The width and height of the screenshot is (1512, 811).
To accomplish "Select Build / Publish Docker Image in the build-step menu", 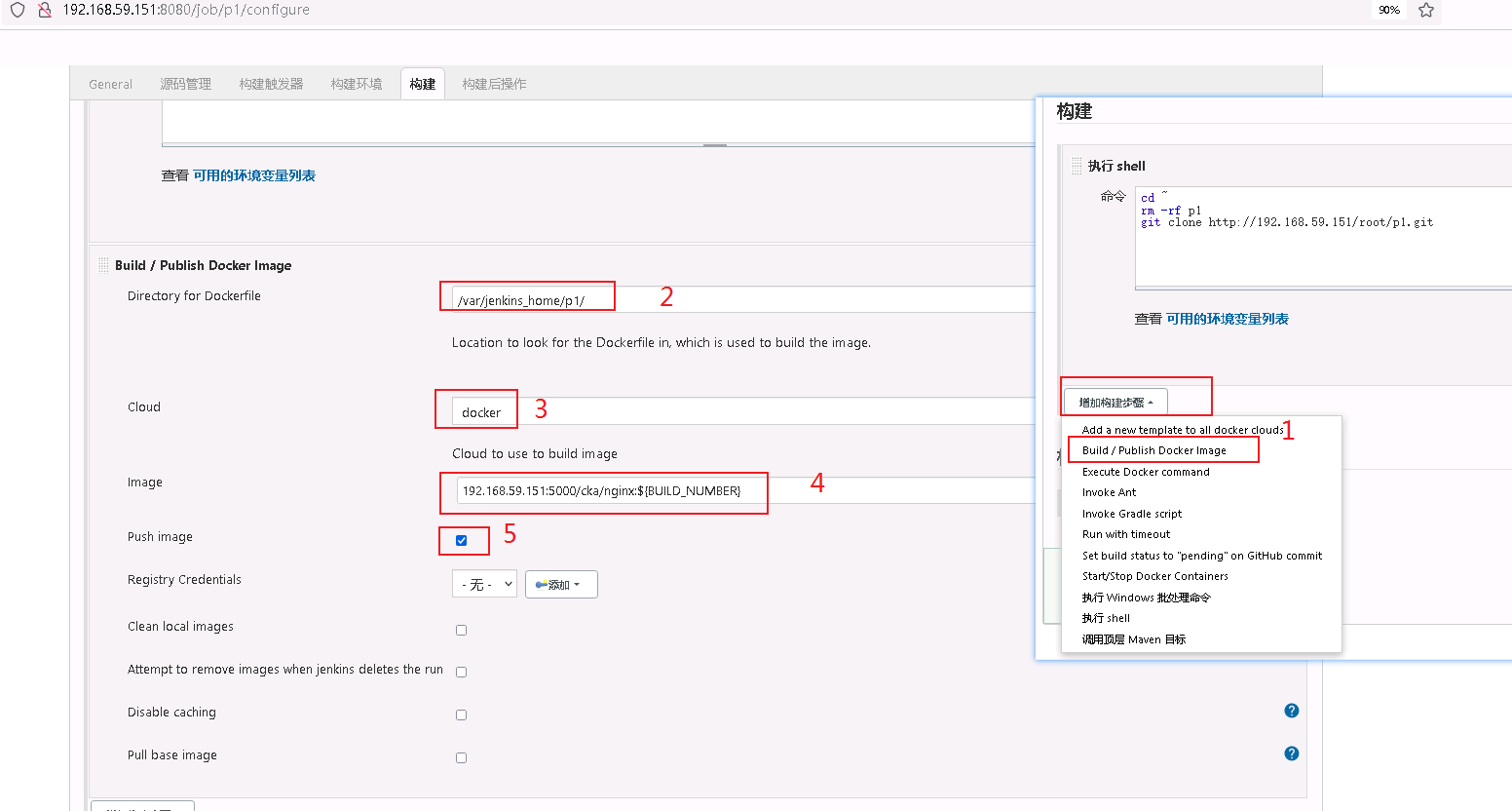I will [x=1154, y=450].
